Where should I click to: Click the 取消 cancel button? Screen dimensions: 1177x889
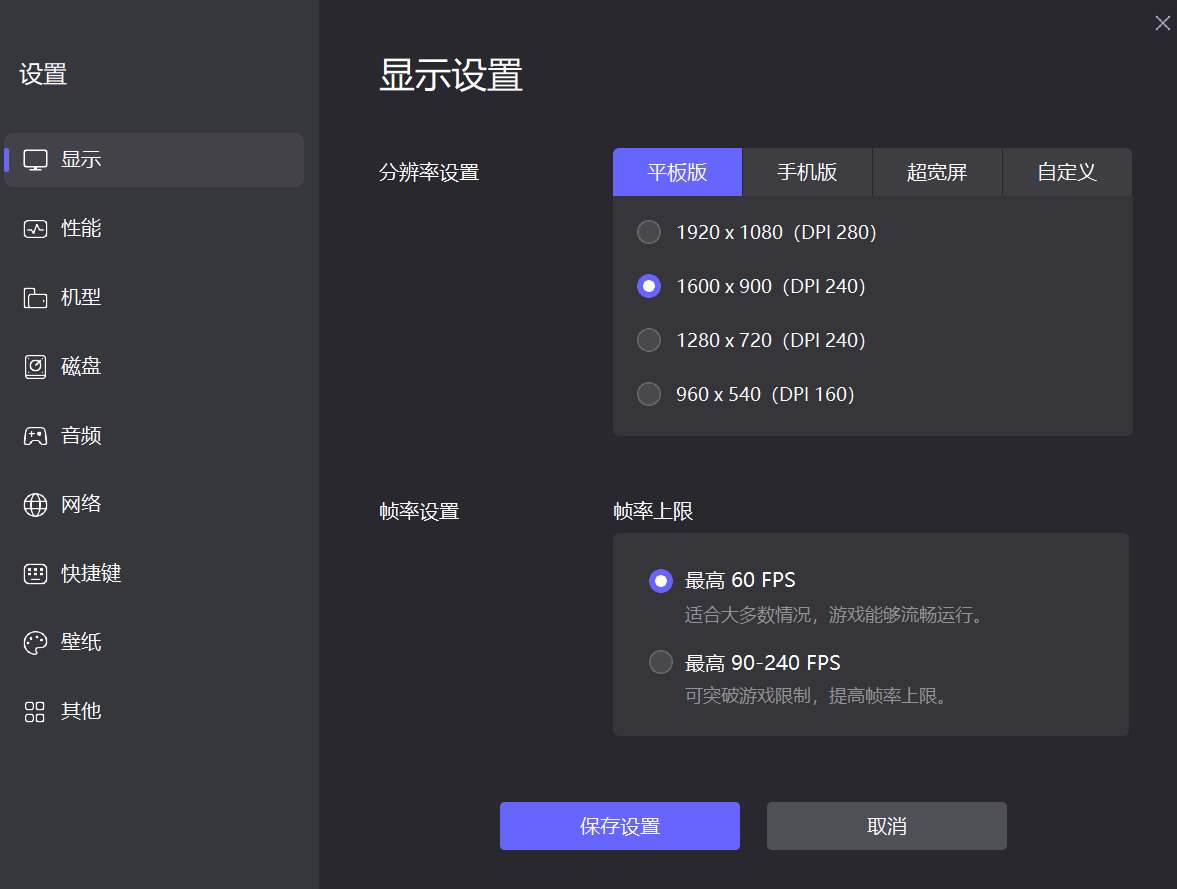click(x=886, y=826)
